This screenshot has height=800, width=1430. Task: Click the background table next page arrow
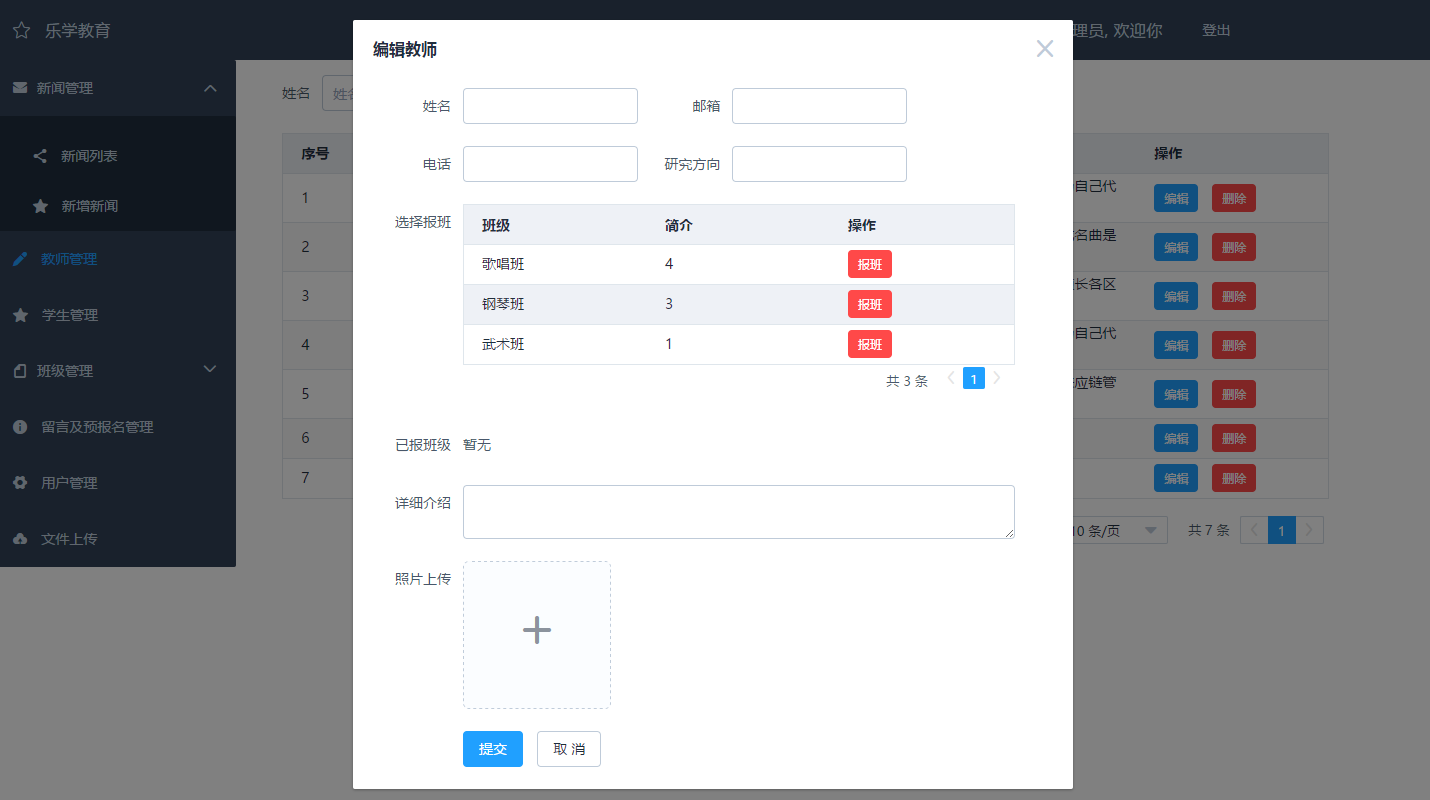[1310, 530]
